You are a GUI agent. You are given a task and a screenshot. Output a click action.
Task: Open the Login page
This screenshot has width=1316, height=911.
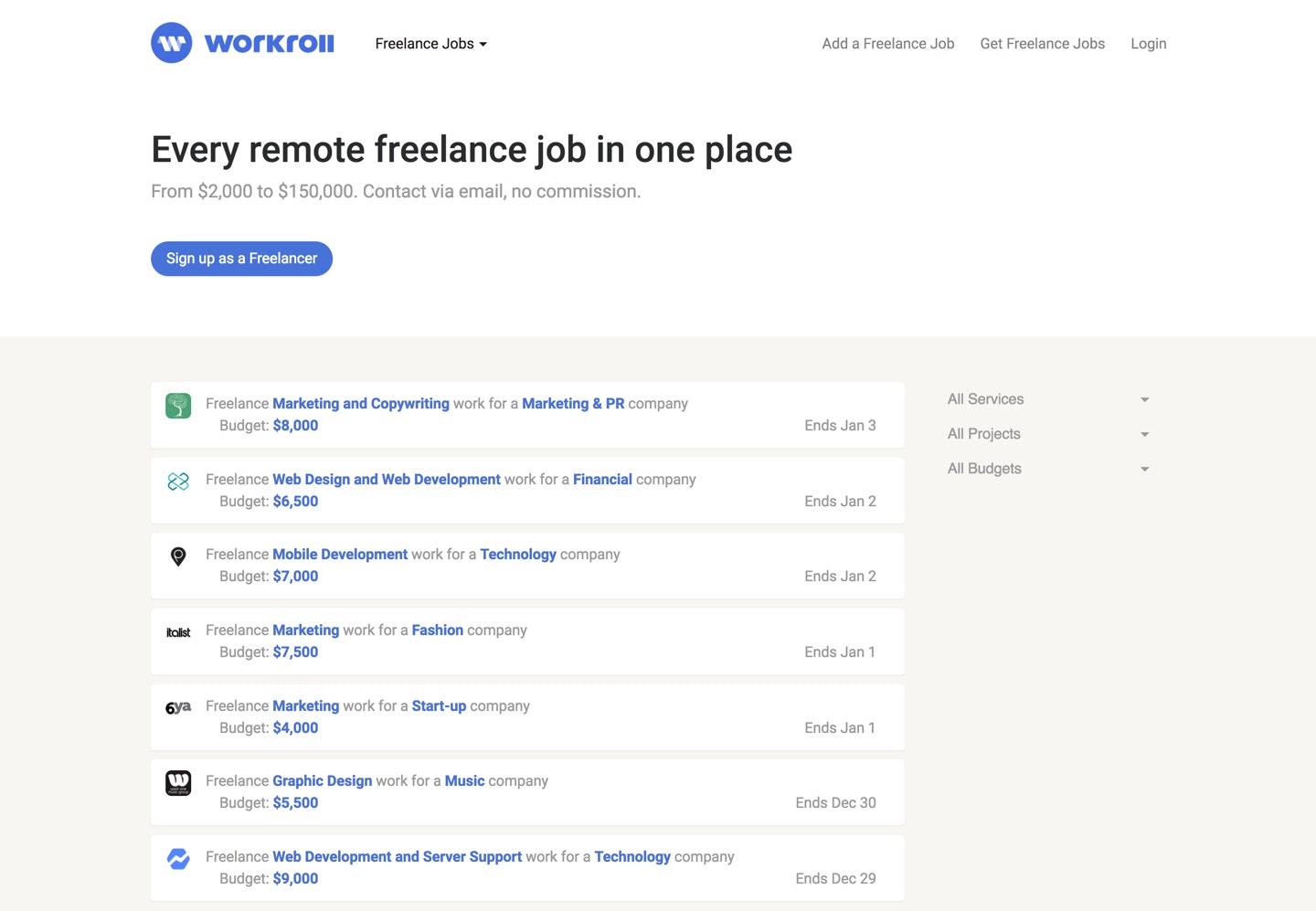tap(1148, 43)
